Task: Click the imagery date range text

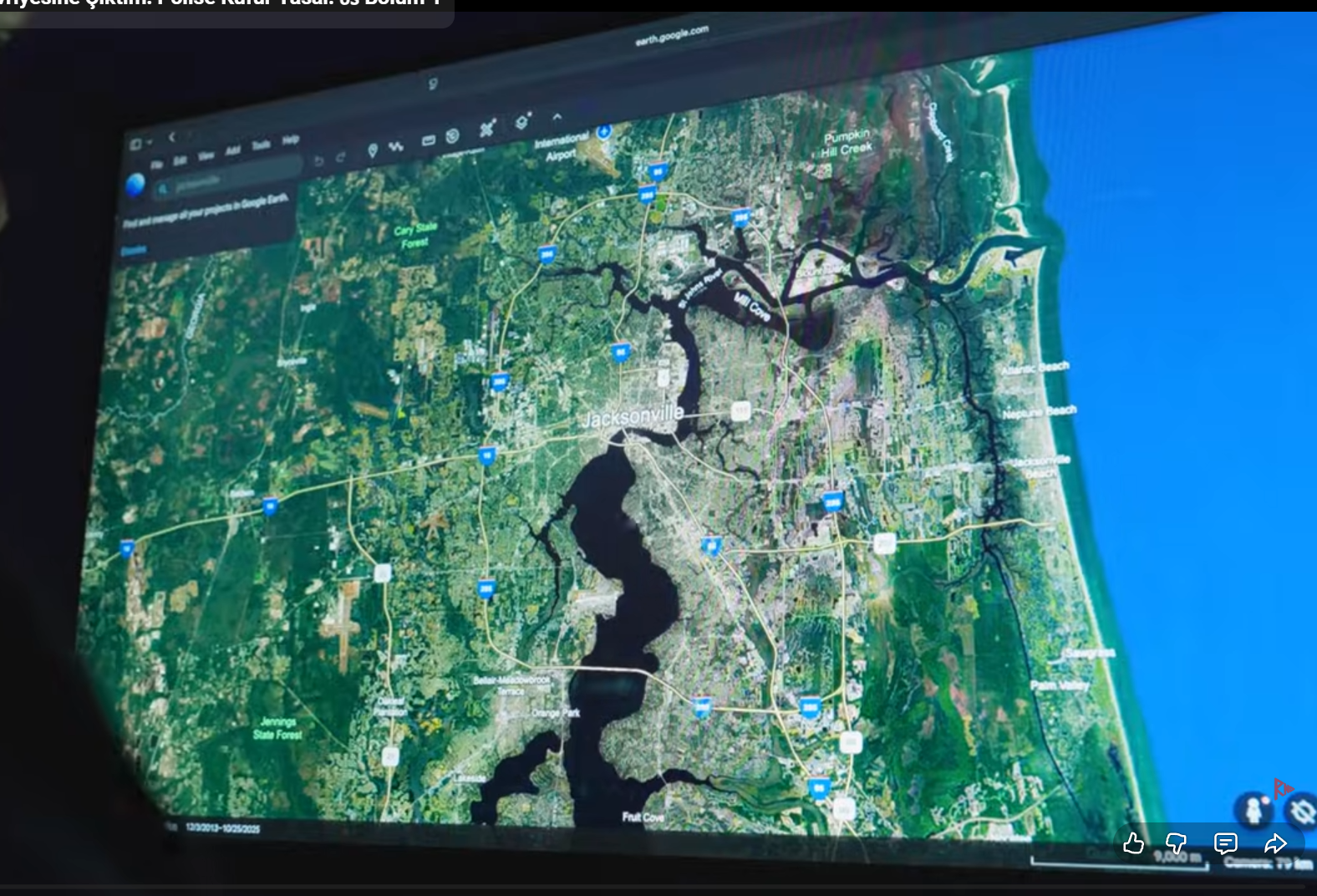Action: (x=222, y=828)
